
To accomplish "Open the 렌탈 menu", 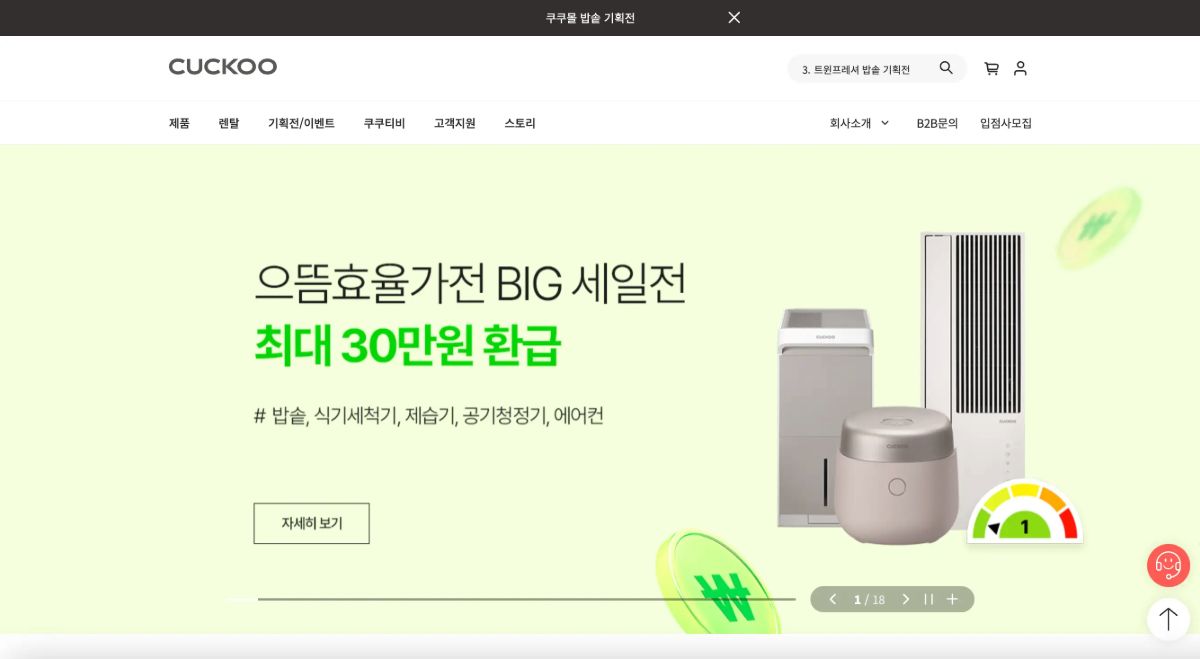I will coord(229,123).
